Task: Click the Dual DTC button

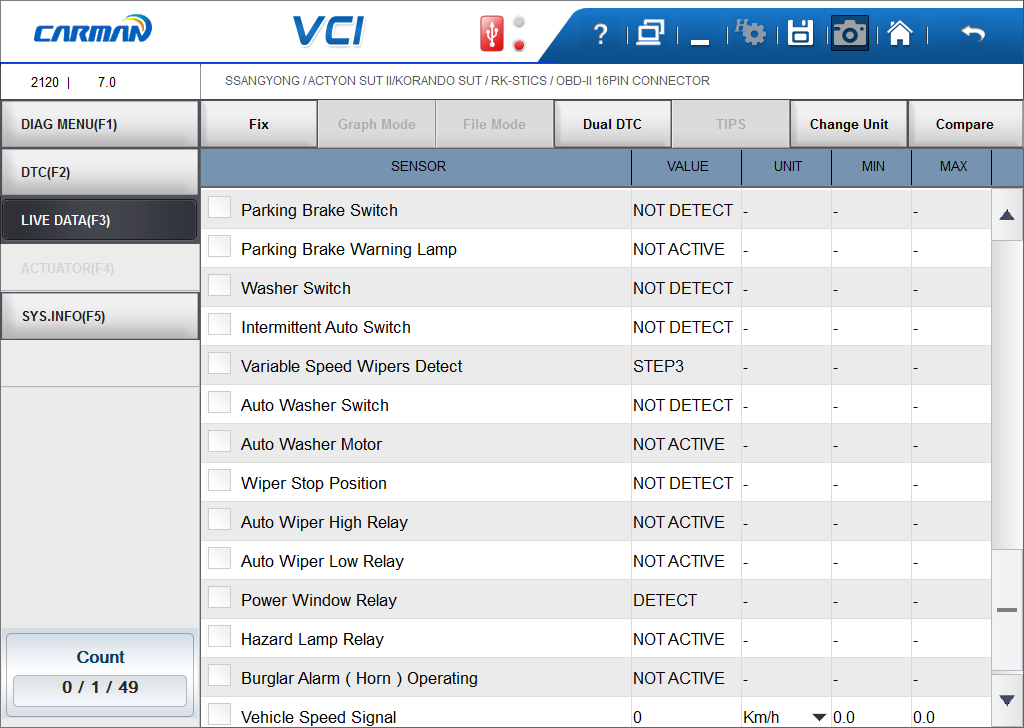Action: point(613,124)
